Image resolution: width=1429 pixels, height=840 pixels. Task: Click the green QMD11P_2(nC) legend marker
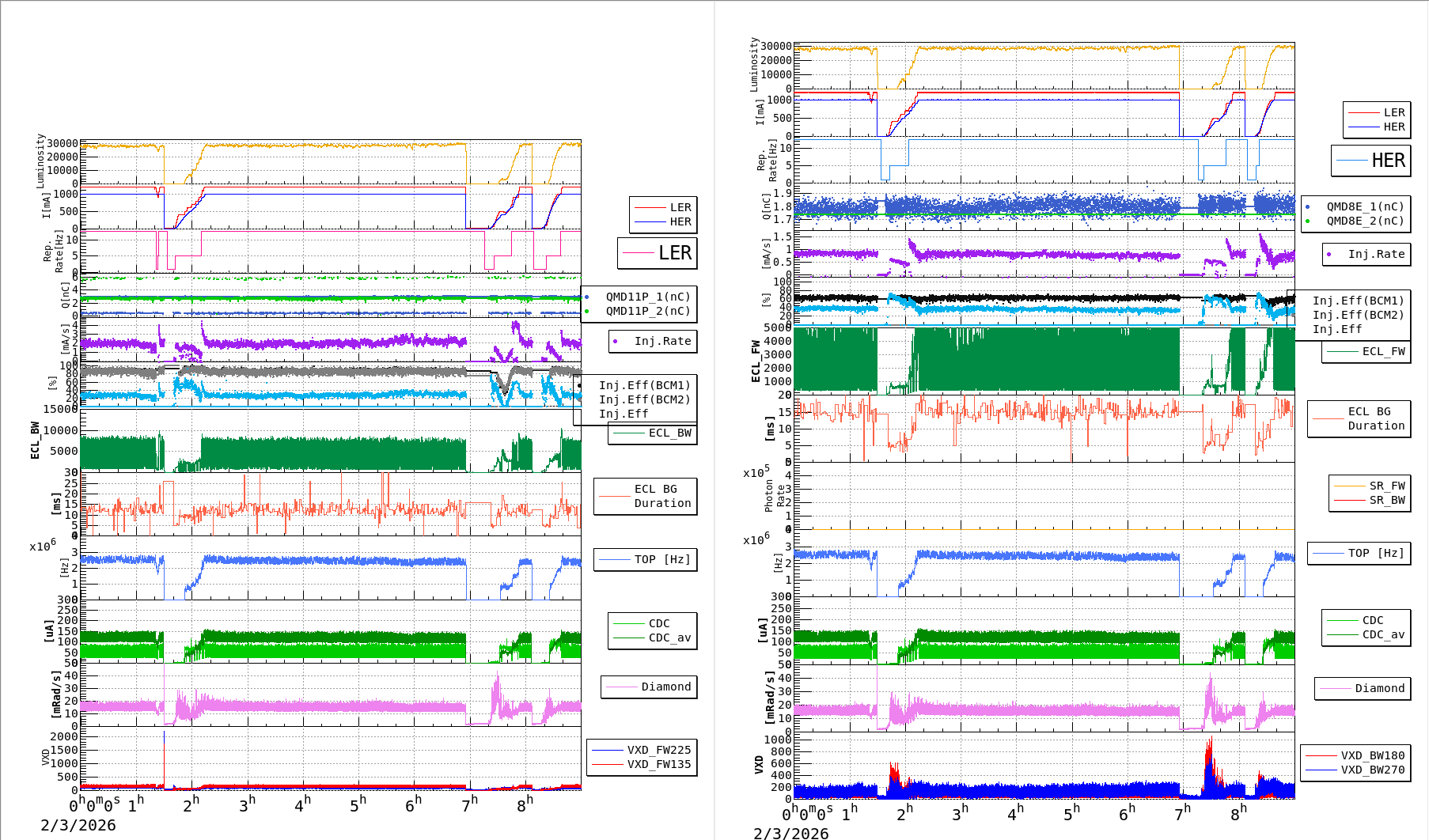pyautogui.click(x=586, y=312)
